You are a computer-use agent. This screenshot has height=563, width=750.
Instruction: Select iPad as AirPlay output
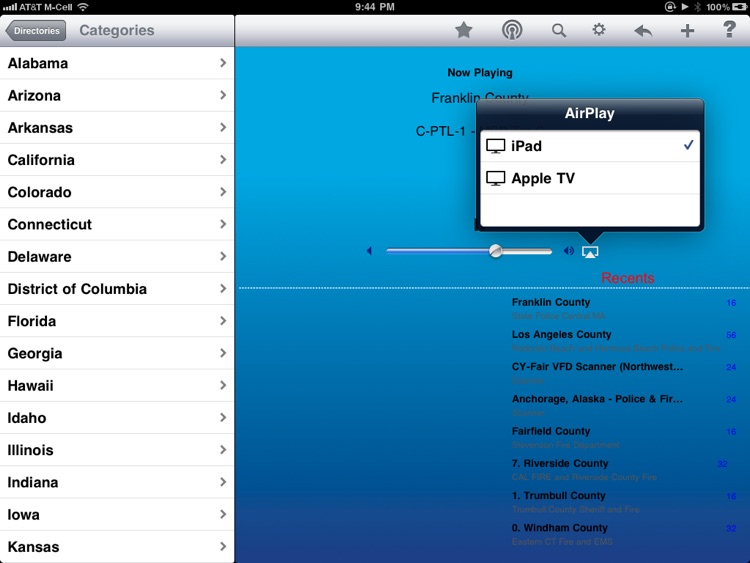(590, 146)
